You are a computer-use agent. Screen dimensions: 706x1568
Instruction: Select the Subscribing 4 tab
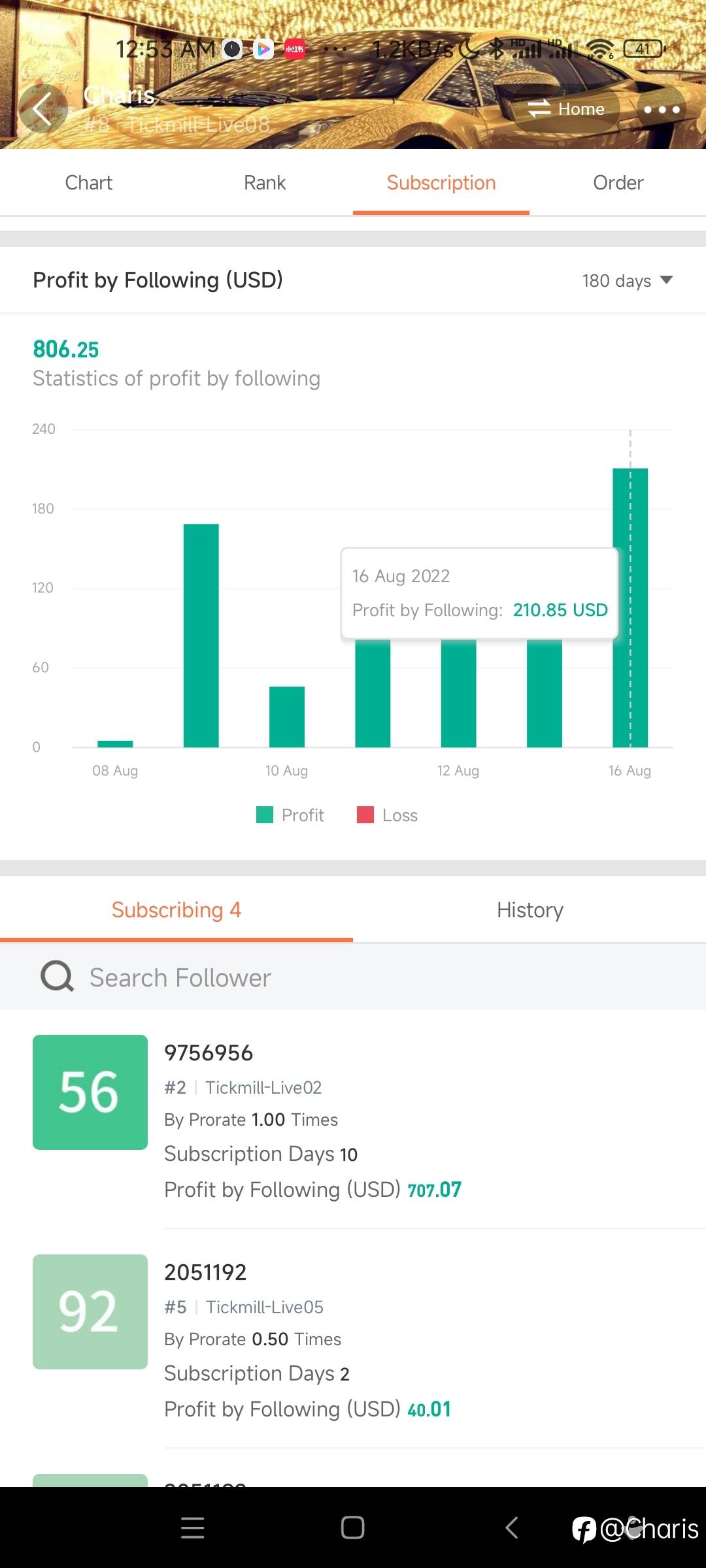point(176,910)
